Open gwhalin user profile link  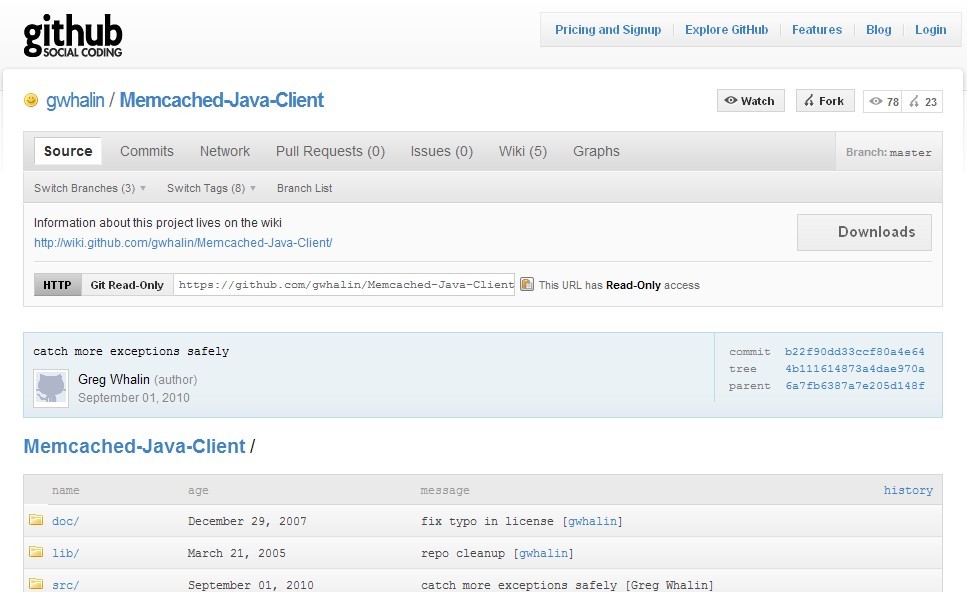point(75,100)
